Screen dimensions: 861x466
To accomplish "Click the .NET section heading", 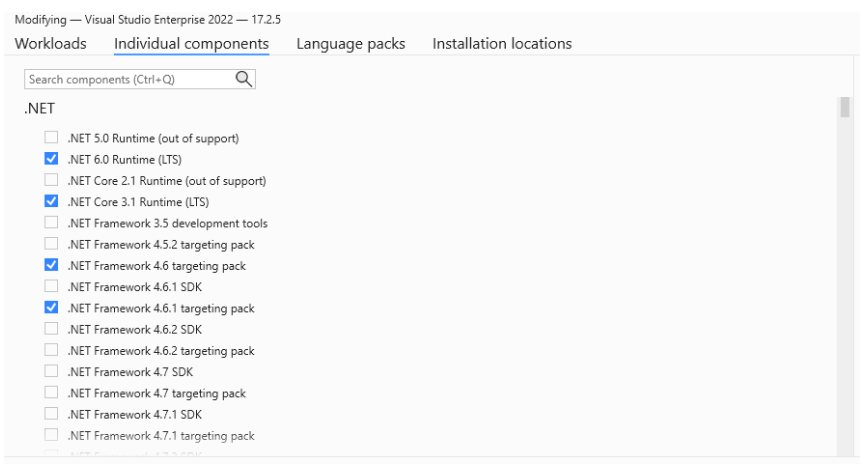I will click(40, 108).
